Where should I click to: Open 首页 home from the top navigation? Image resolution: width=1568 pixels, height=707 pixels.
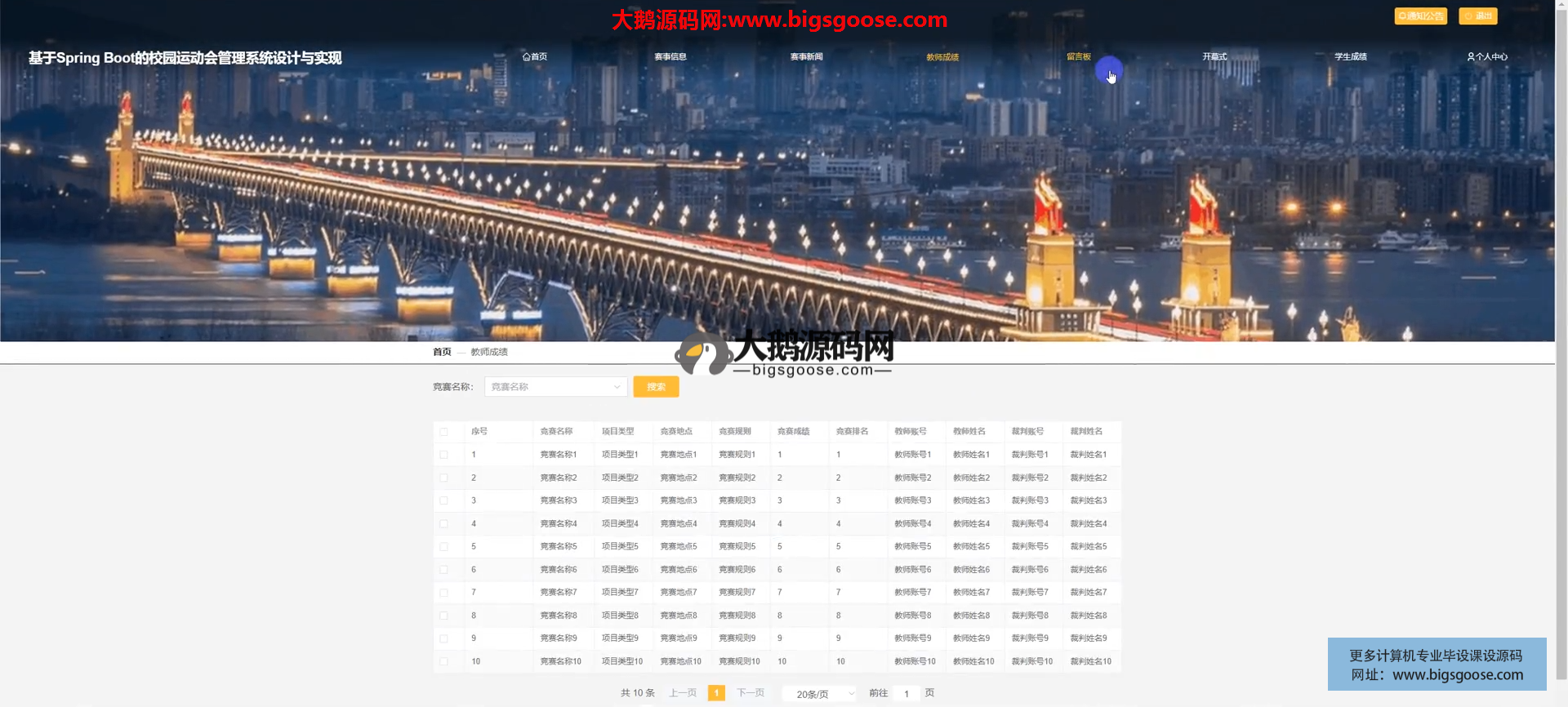click(535, 57)
